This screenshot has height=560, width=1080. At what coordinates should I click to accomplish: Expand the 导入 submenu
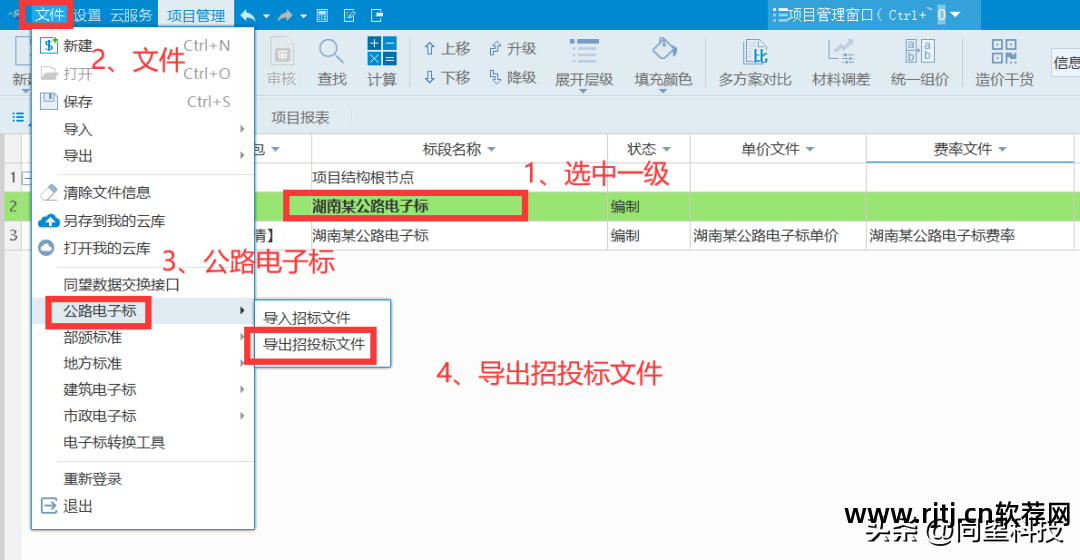143,129
